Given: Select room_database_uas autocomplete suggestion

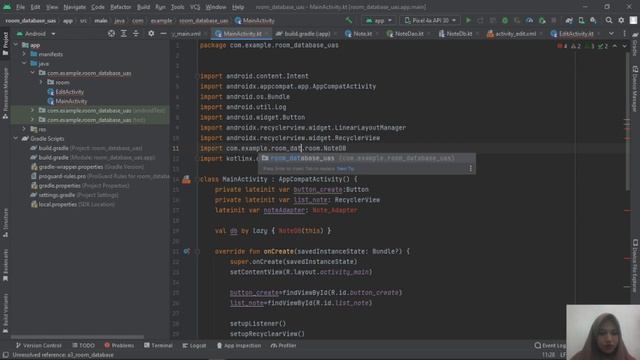Looking at the screenshot, I should (x=366, y=158).
